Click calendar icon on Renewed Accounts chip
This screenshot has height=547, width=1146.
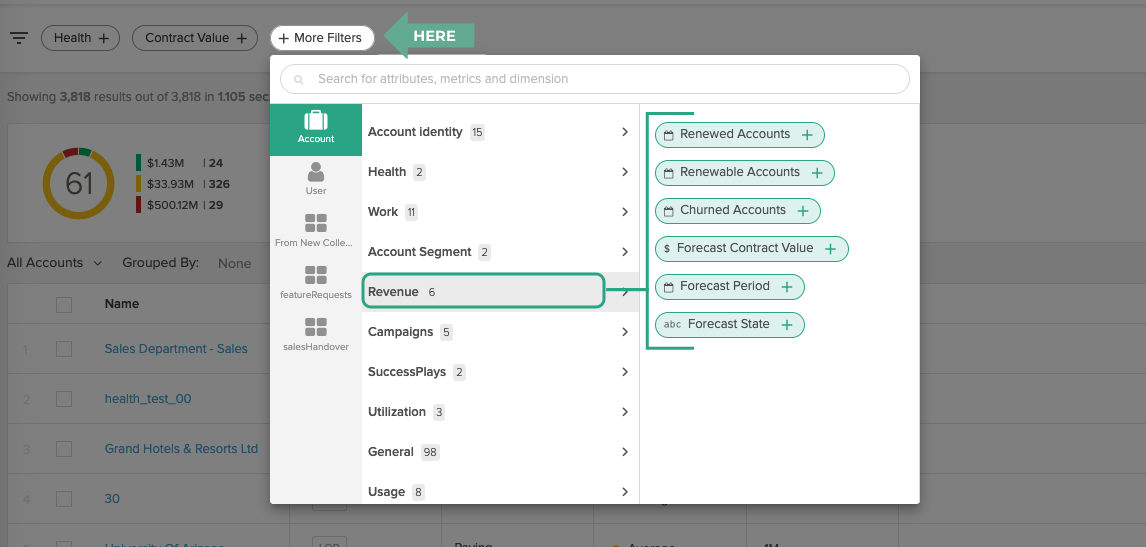click(x=668, y=135)
